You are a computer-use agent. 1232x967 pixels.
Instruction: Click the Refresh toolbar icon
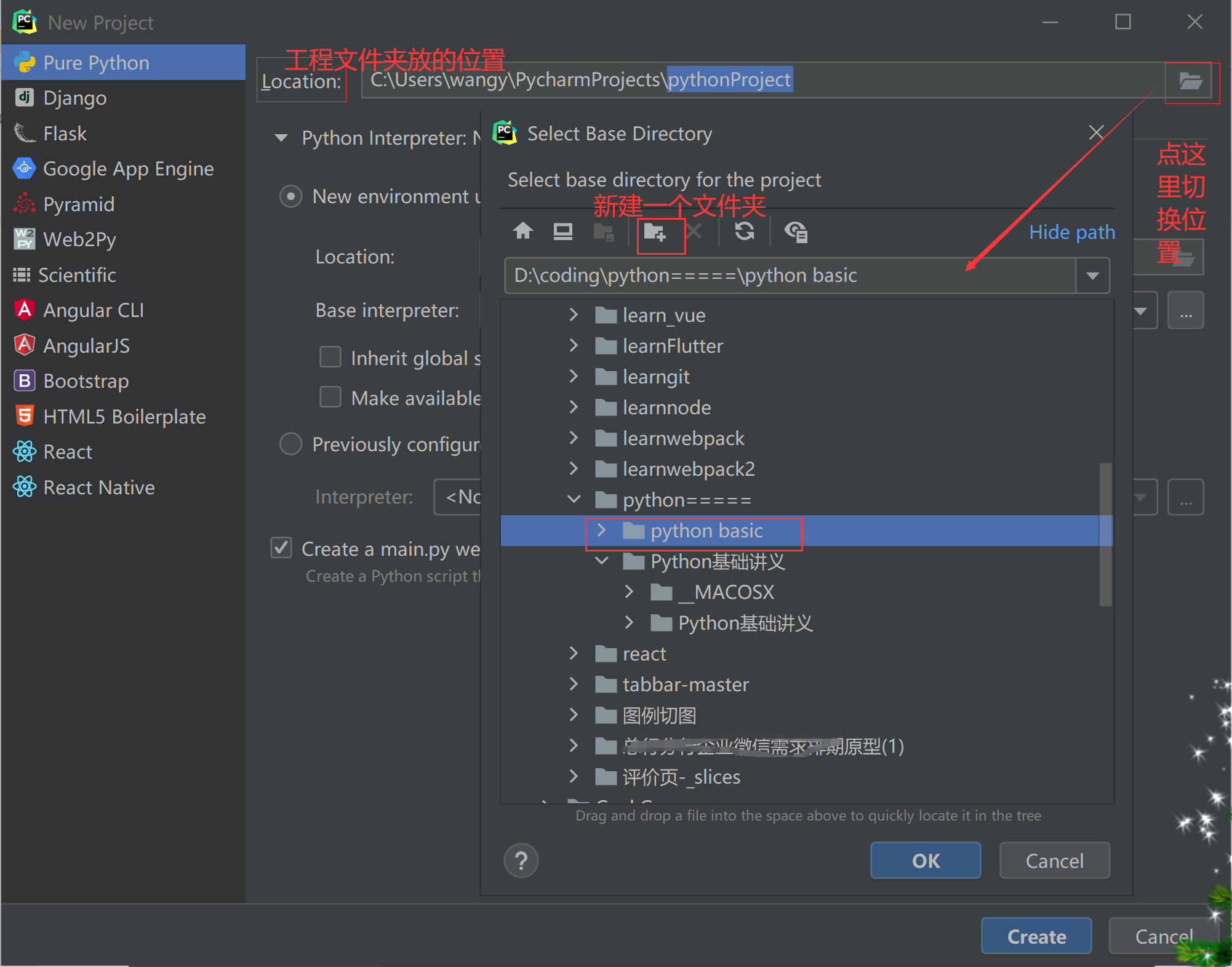745,231
